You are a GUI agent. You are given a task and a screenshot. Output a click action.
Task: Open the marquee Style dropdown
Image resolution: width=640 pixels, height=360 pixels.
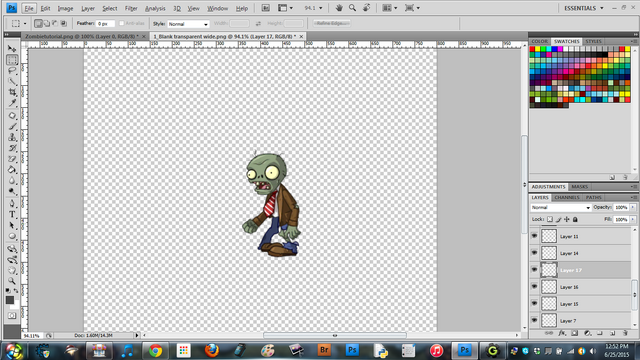pyautogui.click(x=188, y=24)
